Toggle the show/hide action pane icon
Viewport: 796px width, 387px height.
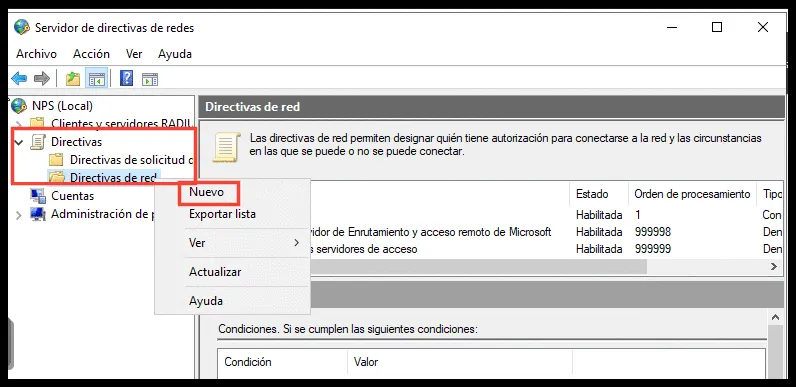[x=150, y=79]
